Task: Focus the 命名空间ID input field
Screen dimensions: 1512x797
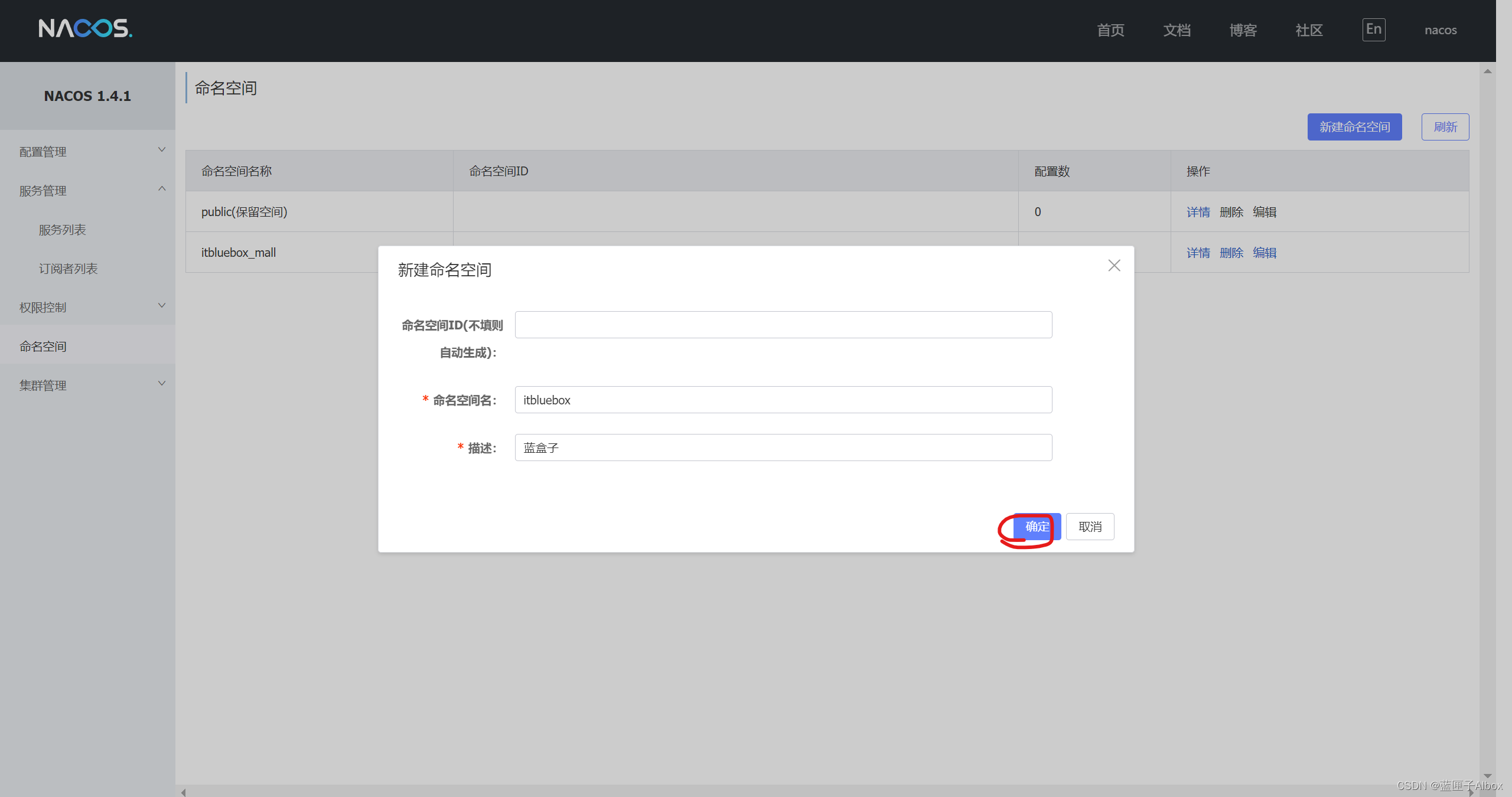Action: pyautogui.click(x=783, y=325)
